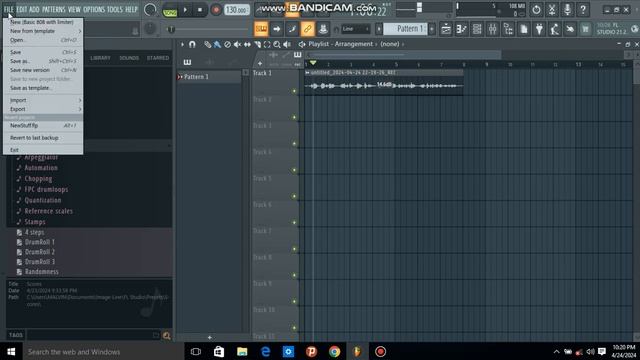Select the playlist Slip tool

click(247, 44)
